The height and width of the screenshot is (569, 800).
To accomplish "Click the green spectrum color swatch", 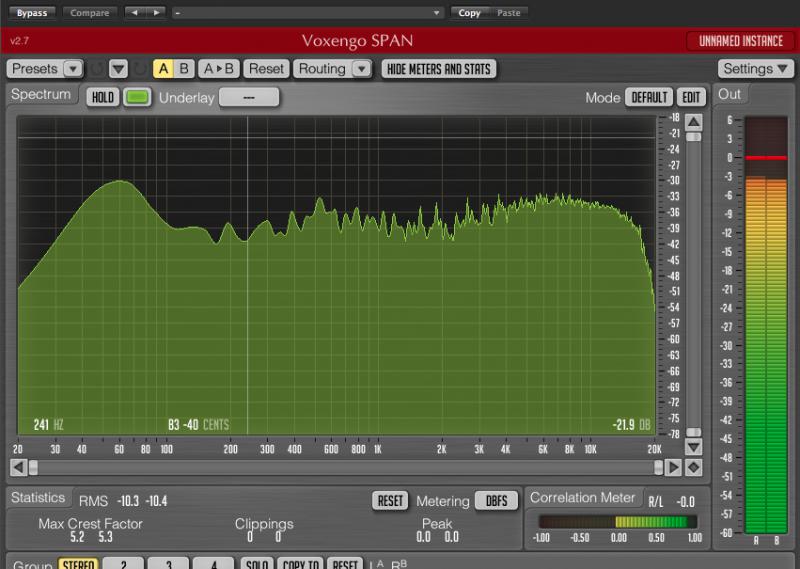I will pyautogui.click(x=137, y=97).
